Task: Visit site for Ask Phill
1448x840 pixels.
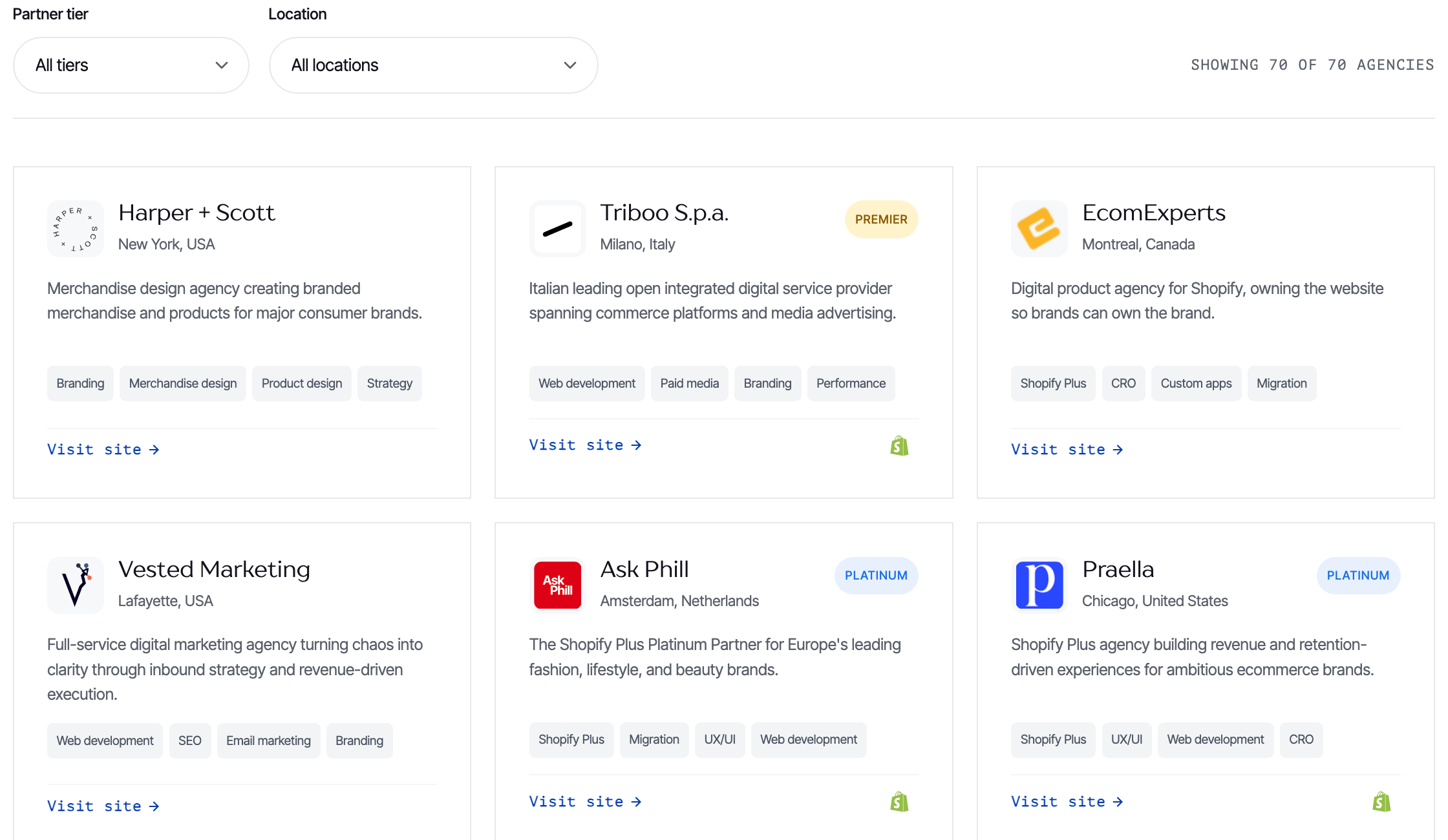Action: click(586, 802)
